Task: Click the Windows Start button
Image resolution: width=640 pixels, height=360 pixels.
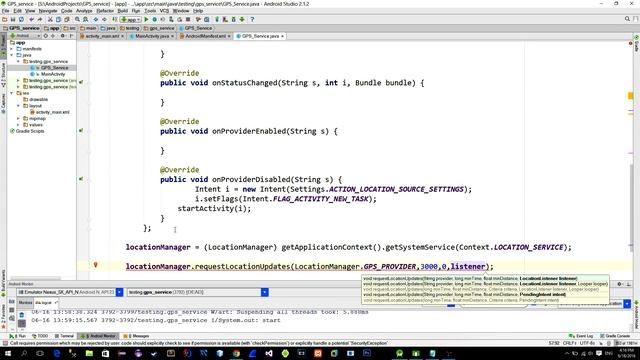Action: [7, 353]
